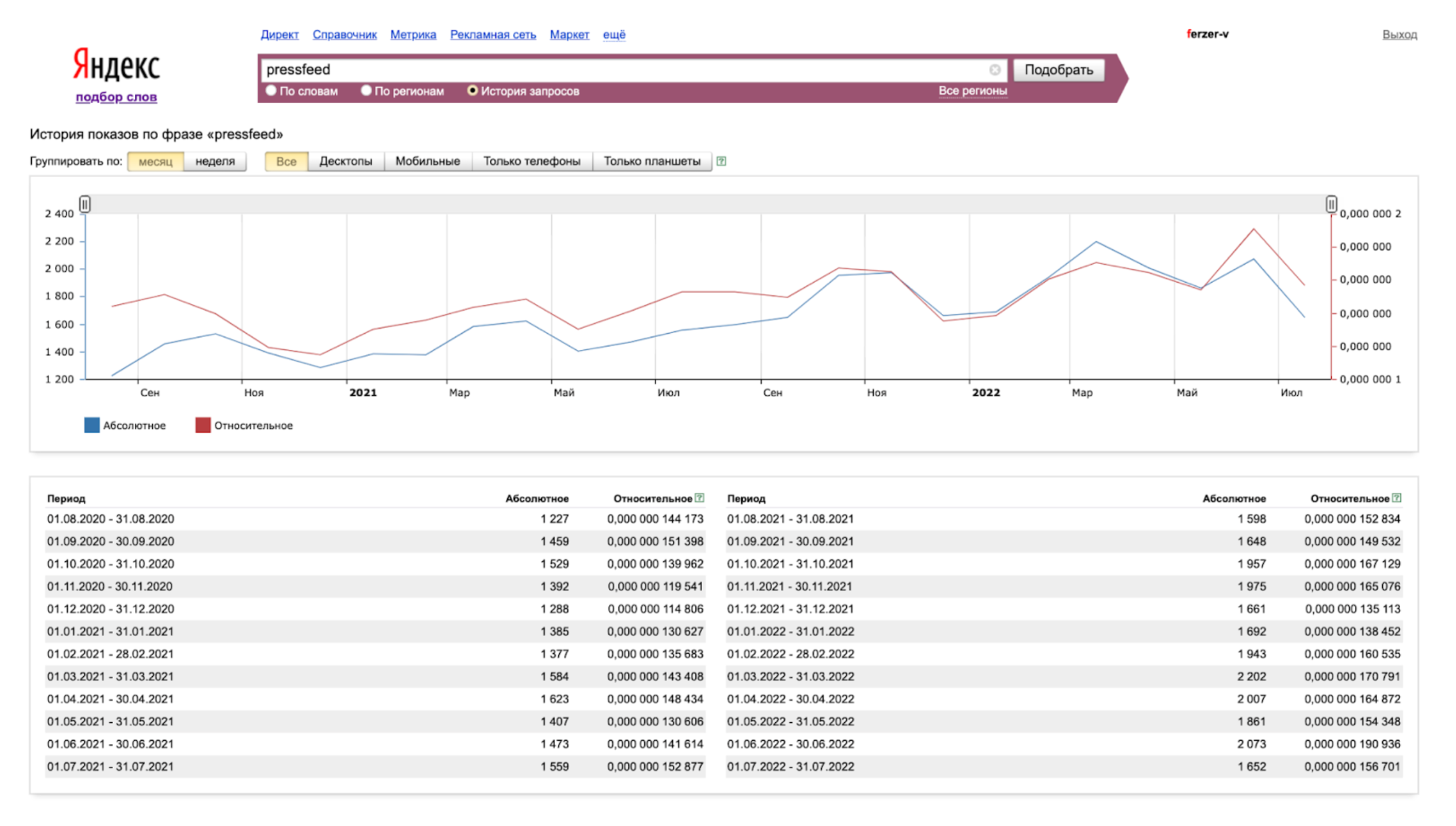Switch to Десктопы tab
Screen dimensions: 1456x826
346,161
